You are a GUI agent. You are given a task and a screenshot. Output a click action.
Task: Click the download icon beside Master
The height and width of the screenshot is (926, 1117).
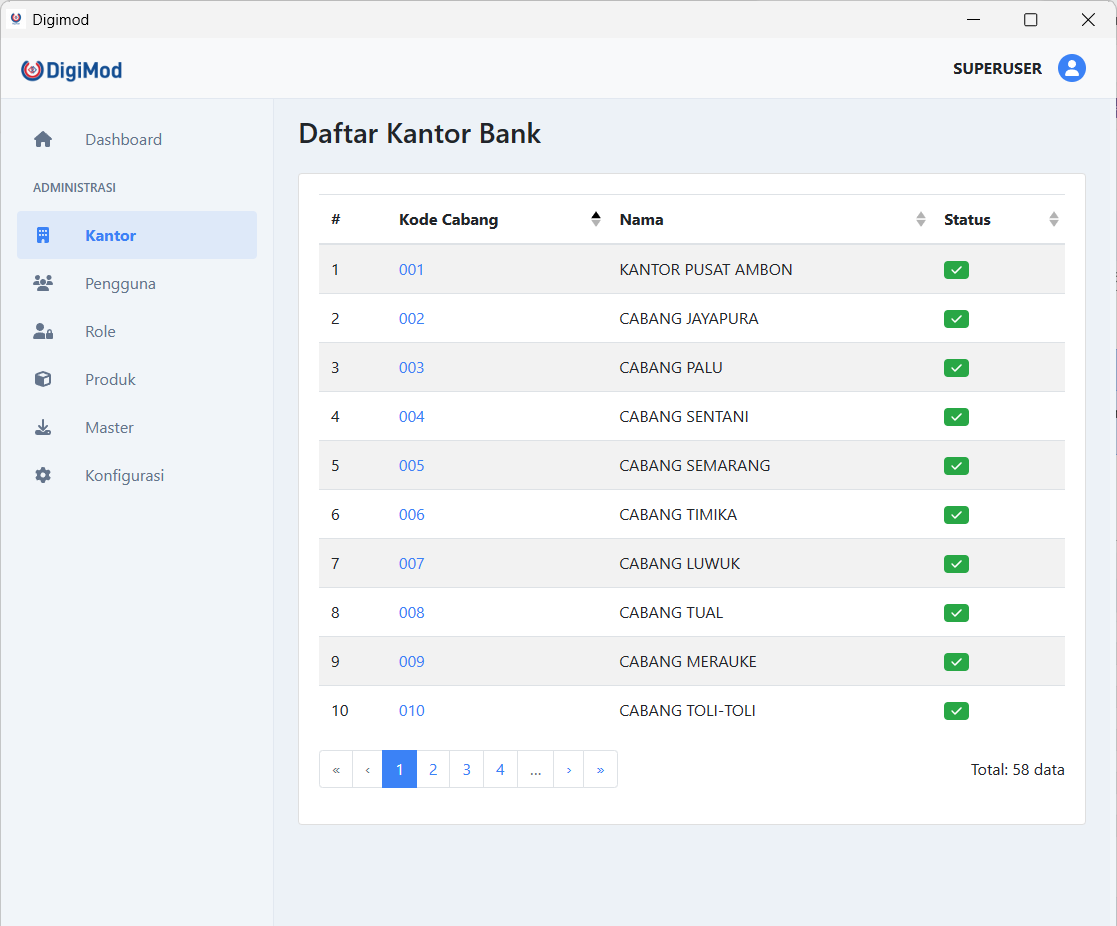click(43, 428)
